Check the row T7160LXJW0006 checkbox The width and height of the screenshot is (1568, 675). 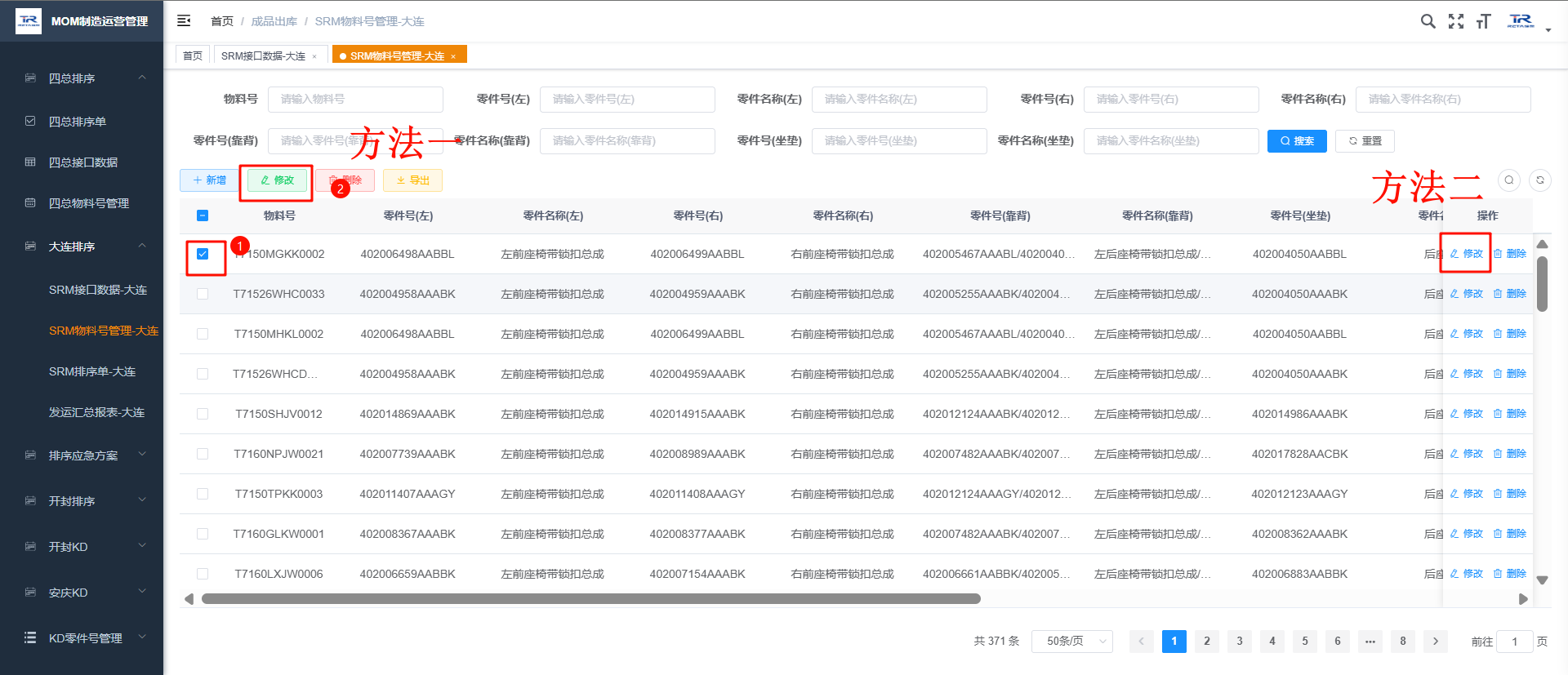pos(203,574)
